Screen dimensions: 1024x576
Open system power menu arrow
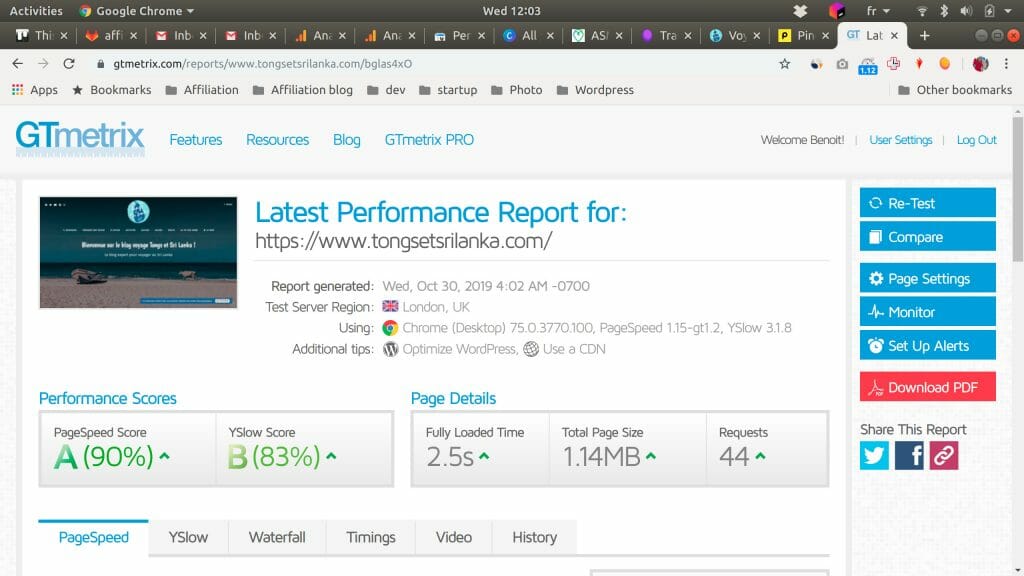pyautogui.click(x=1008, y=11)
